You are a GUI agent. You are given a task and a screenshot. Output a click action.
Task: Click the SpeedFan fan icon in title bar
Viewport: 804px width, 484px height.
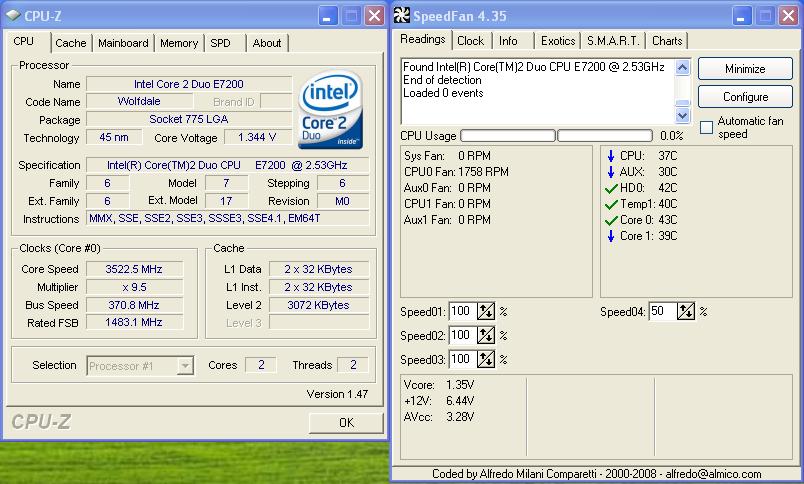(401, 15)
